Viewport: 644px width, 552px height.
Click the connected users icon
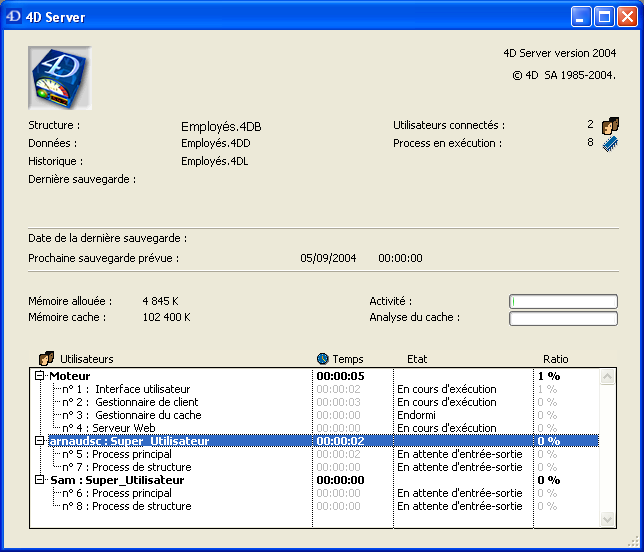pos(610,126)
